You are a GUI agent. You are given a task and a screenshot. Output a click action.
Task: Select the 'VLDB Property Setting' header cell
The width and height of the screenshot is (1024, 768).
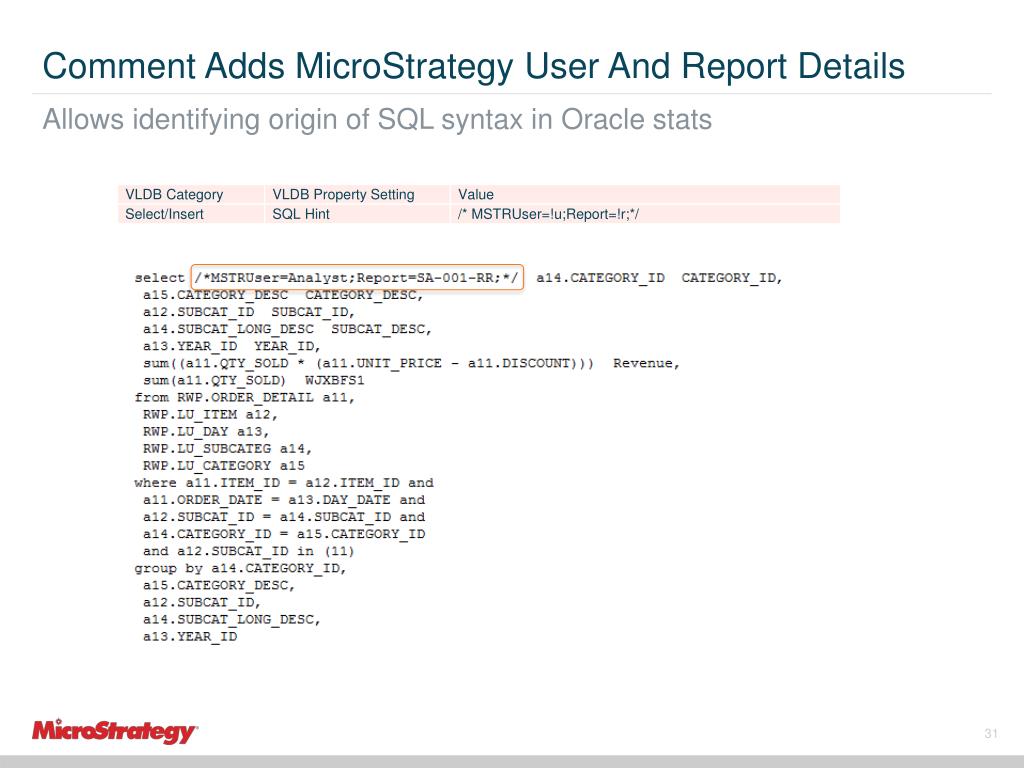pyautogui.click(x=357, y=195)
